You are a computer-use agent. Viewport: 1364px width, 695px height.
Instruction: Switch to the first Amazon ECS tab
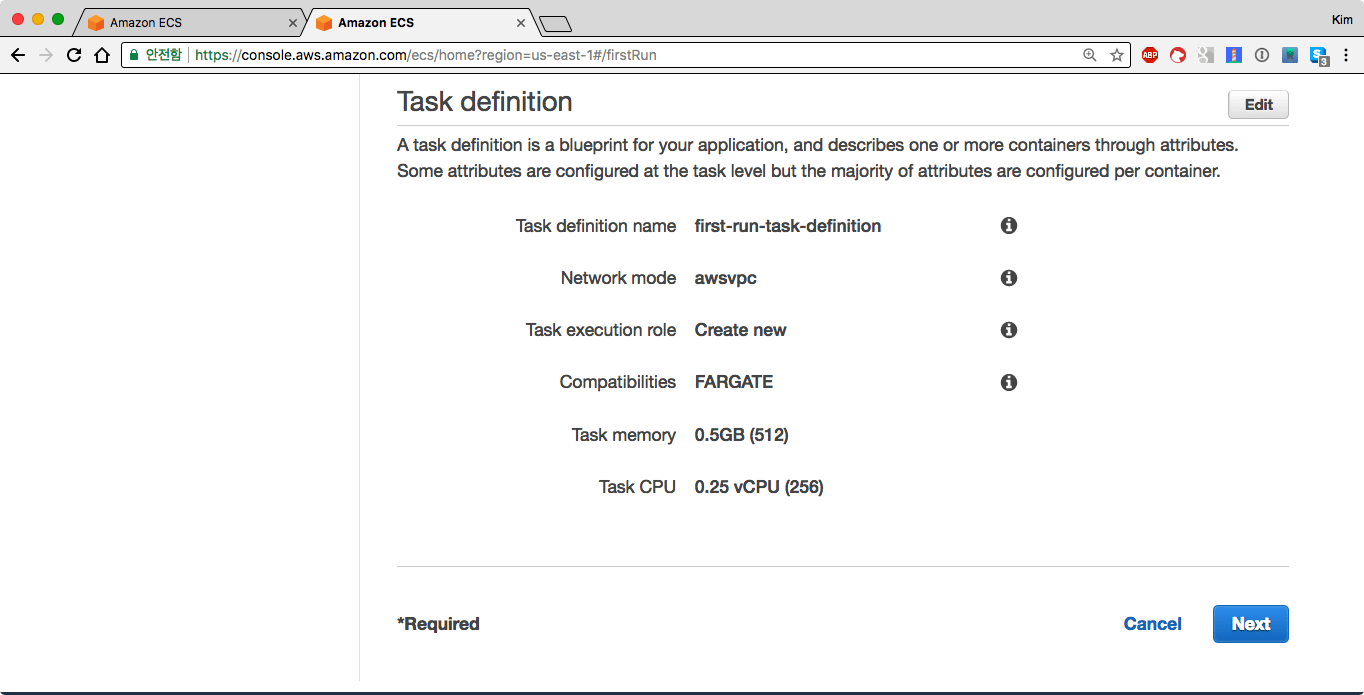tap(180, 22)
